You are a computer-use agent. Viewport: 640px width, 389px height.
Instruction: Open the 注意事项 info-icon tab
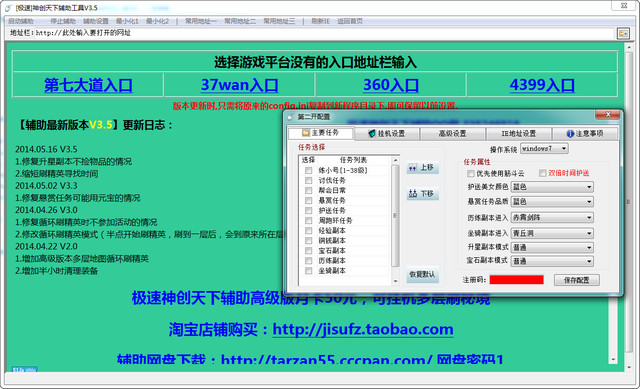point(585,133)
